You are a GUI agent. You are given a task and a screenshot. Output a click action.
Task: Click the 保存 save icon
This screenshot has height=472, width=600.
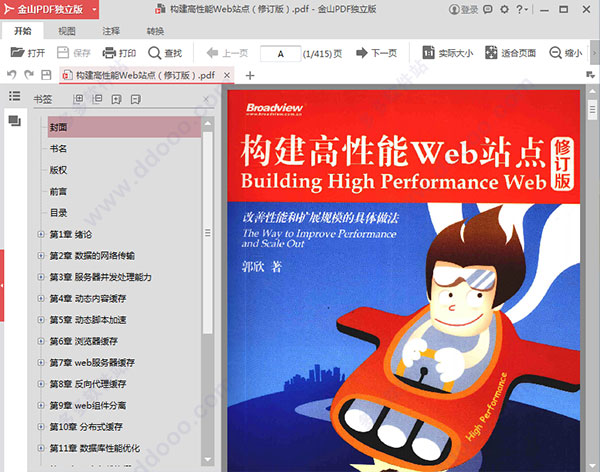coord(62,52)
